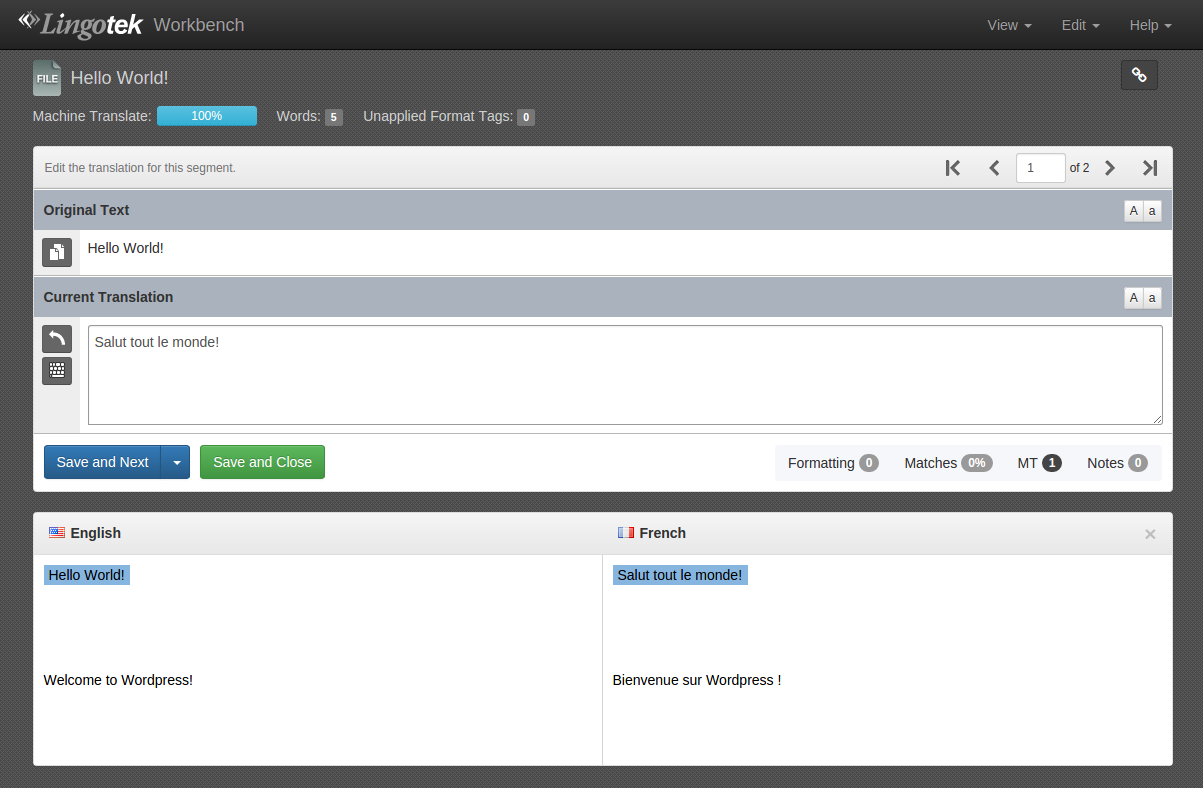Click the segment number input field
Viewport: 1203px width, 788px height.
pos(1040,168)
